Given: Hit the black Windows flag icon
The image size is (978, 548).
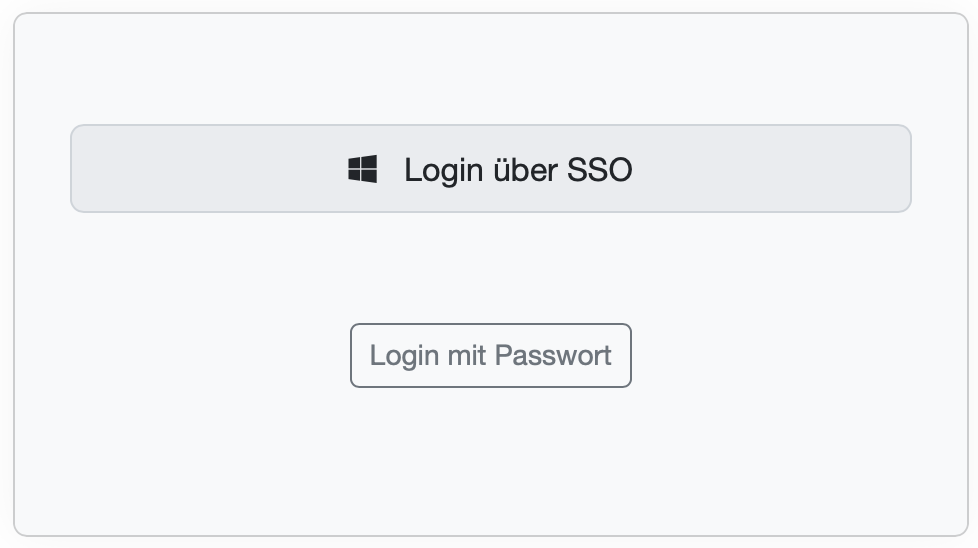Looking at the screenshot, I should point(363,169).
